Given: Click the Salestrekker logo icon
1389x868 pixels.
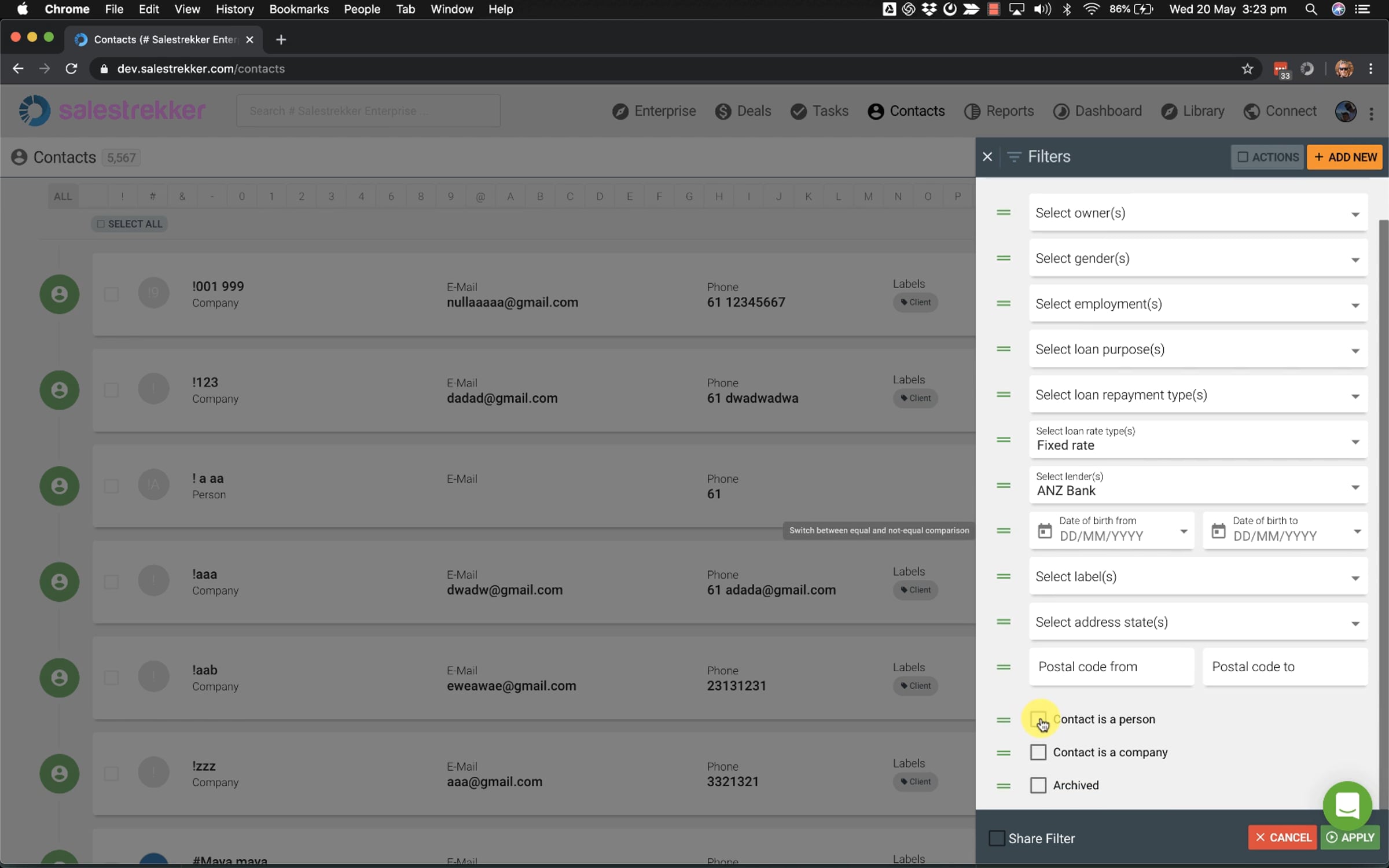Looking at the screenshot, I should coord(34,111).
